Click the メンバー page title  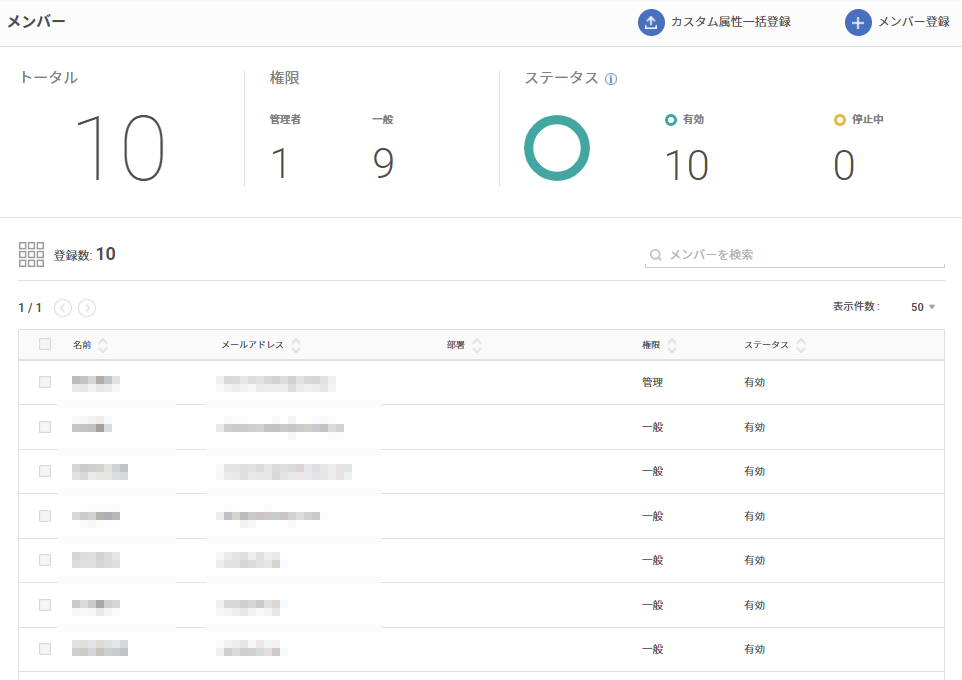click(x=36, y=21)
